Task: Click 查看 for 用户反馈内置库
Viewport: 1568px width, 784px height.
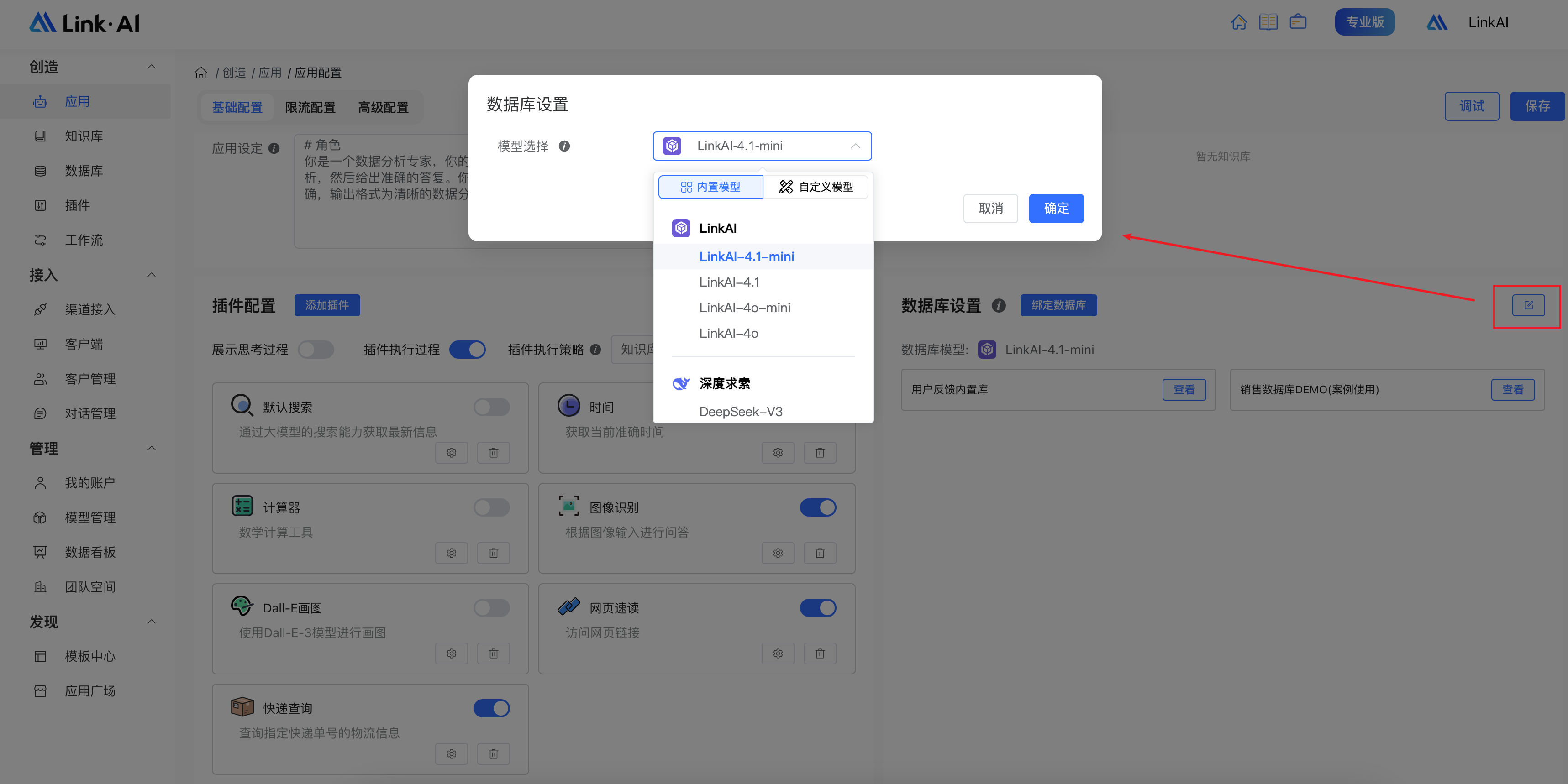Action: coord(1184,389)
